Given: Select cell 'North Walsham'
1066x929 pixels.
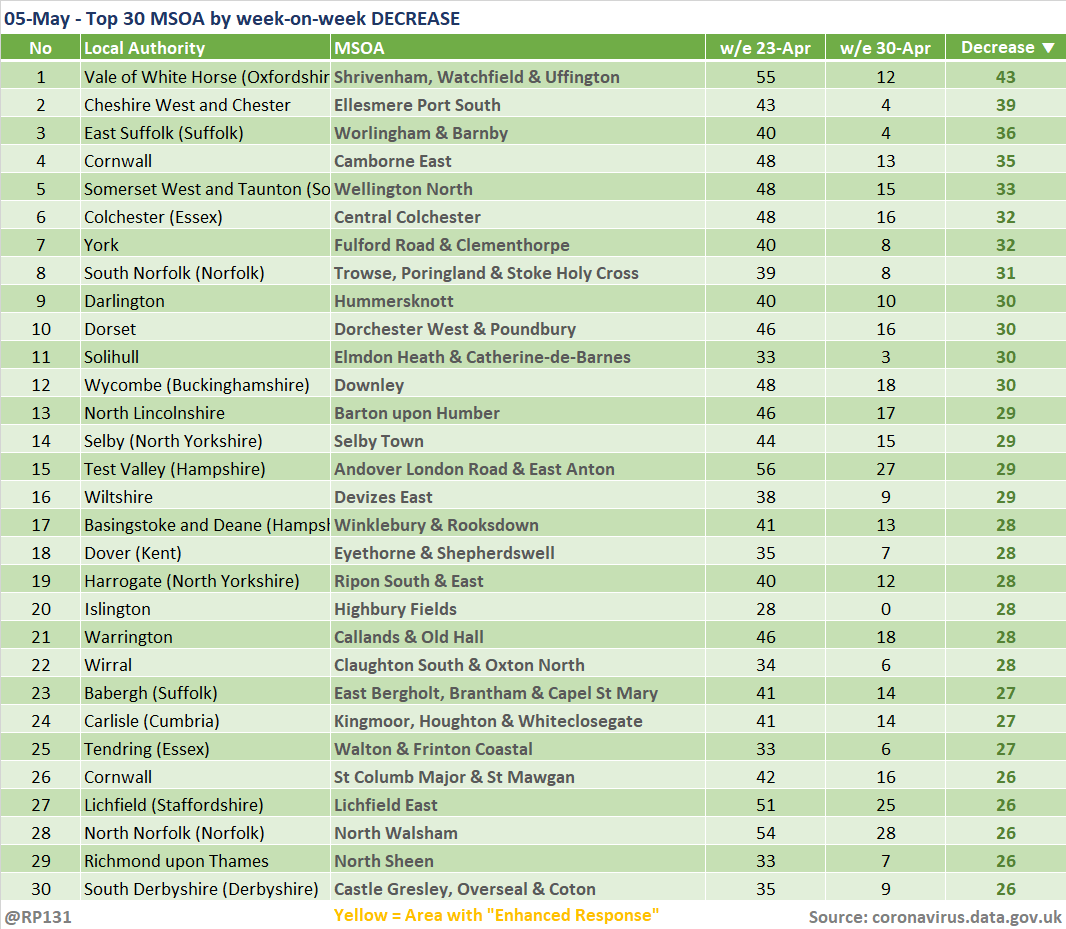Looking at the screenshot, I should (517, 832).
